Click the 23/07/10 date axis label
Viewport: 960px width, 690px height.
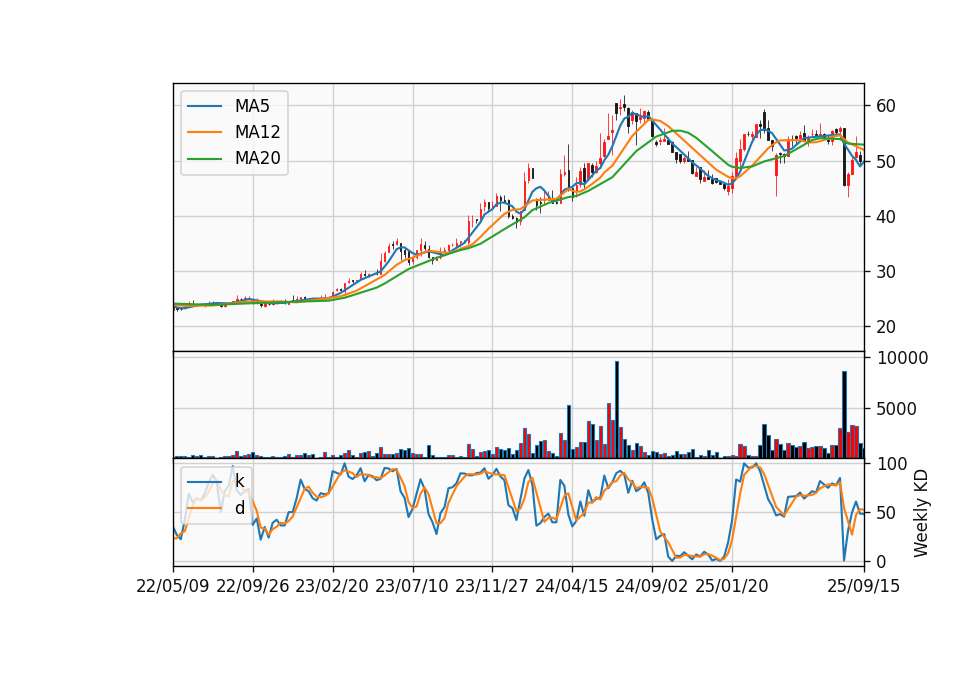[412, 586]
